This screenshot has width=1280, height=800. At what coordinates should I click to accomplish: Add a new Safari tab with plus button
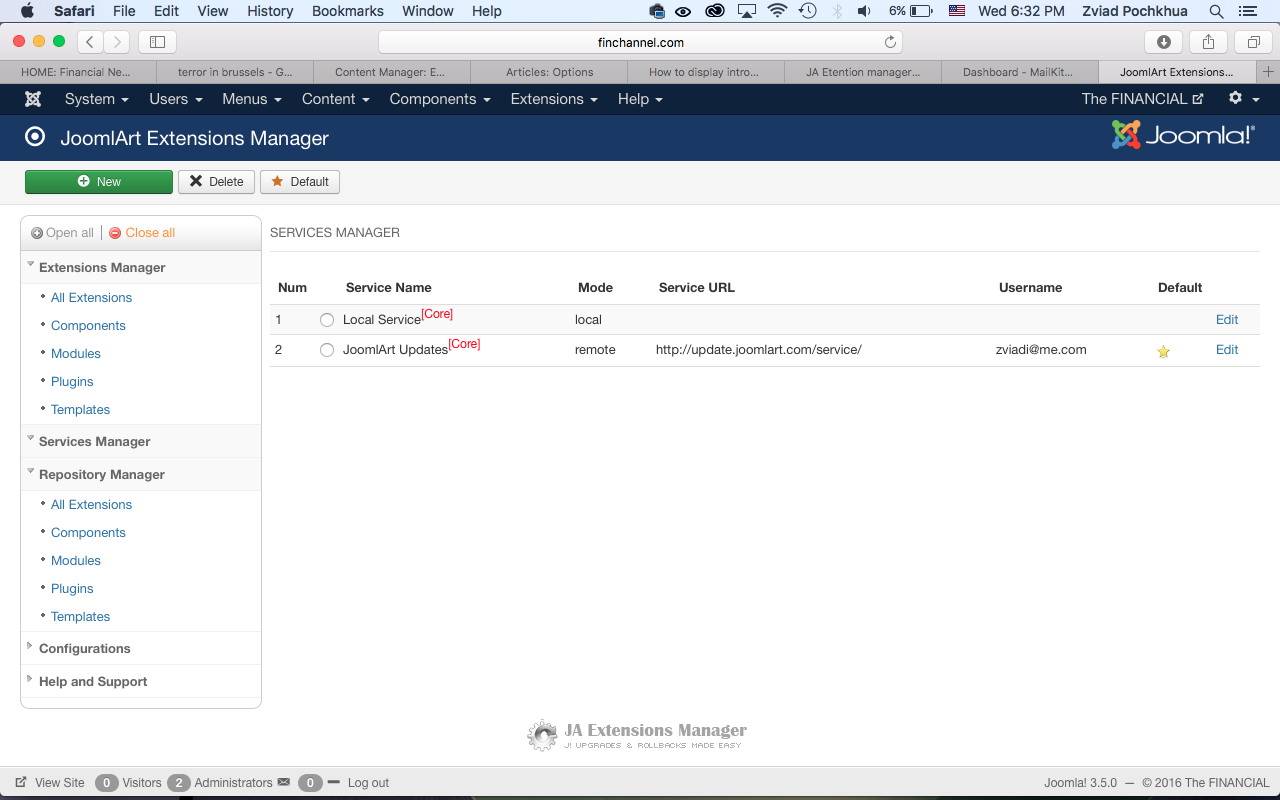click(x=1268, y=72)
